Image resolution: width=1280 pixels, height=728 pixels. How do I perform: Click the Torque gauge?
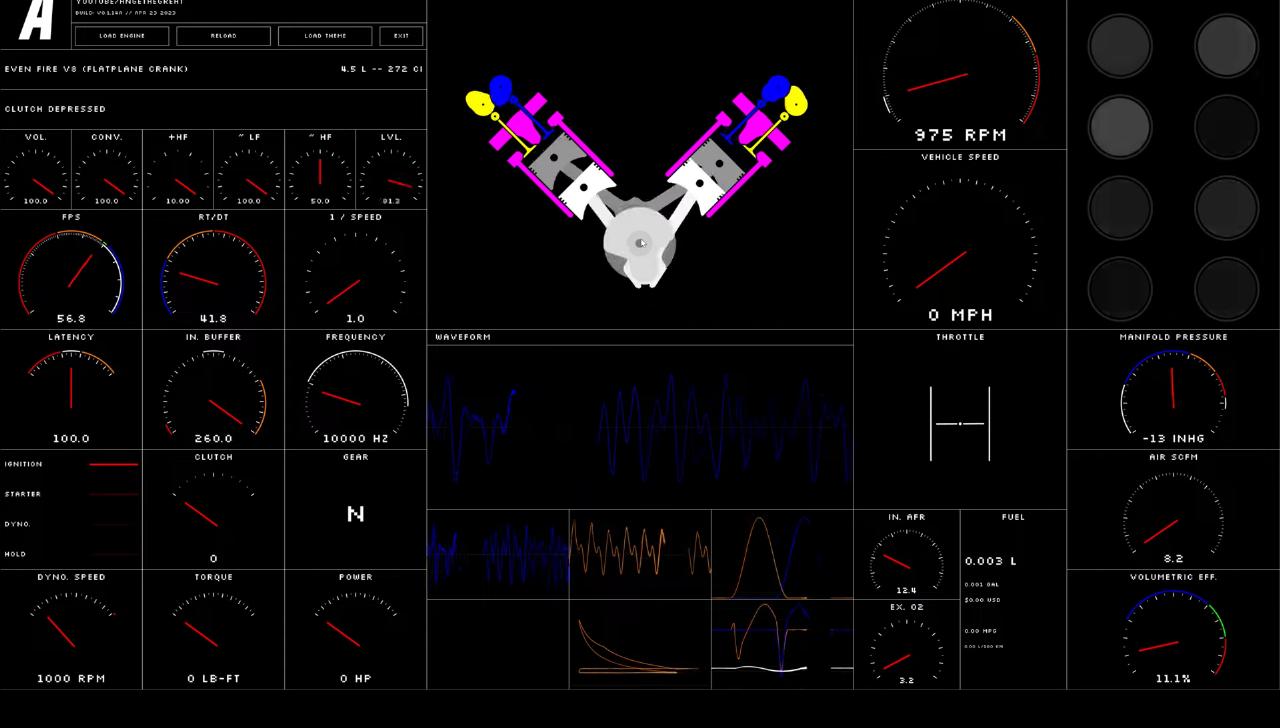(x=213, y=629)
